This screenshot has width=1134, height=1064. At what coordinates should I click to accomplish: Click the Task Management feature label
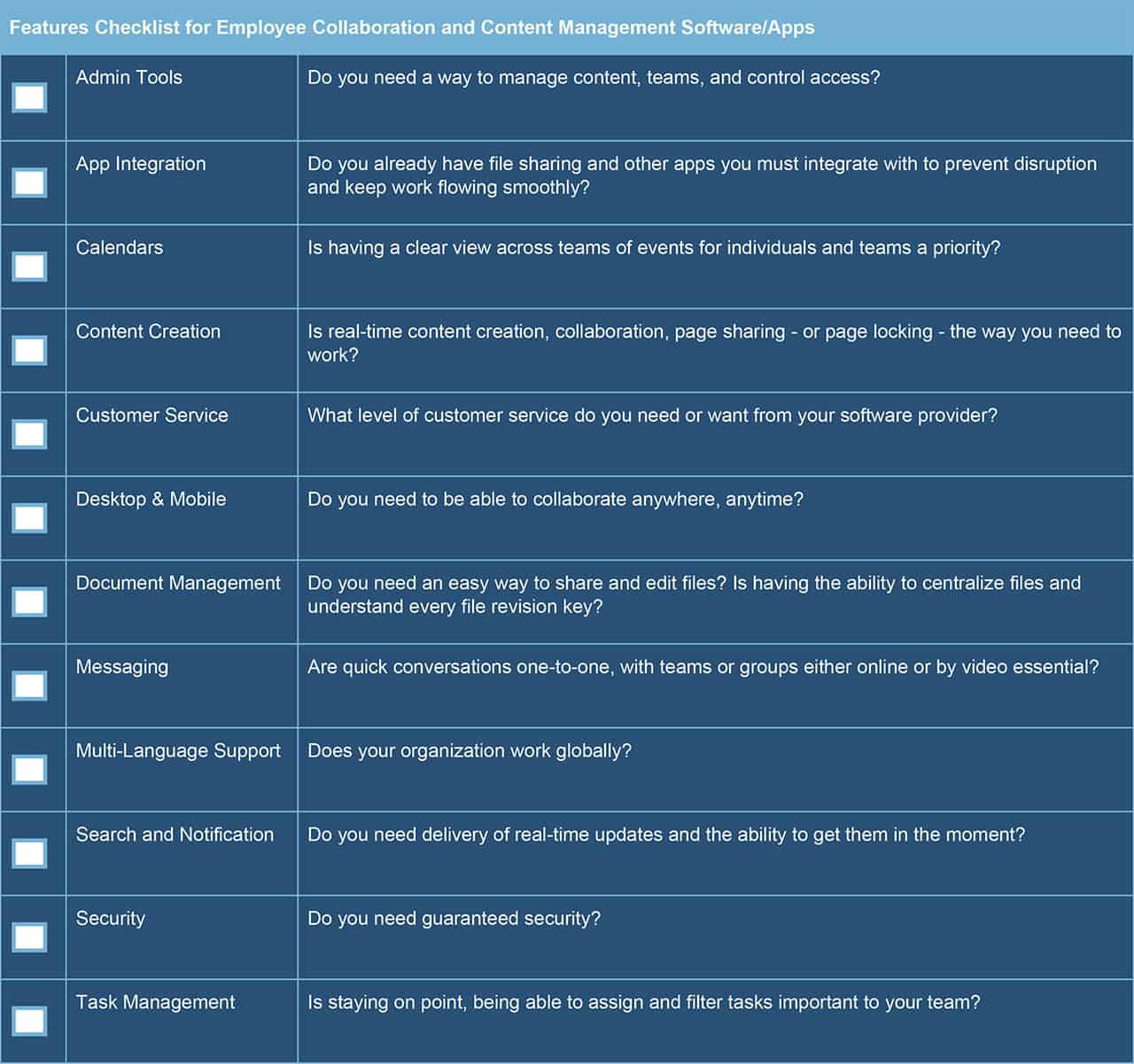(155, 1003)
